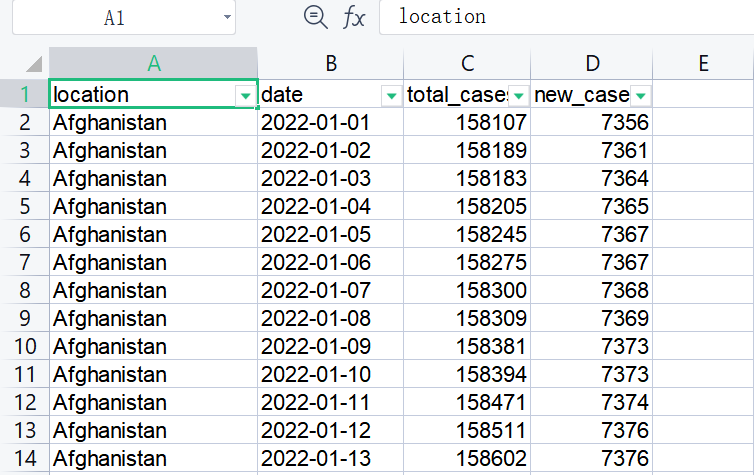Click the zoom magnifier icon beside formula bar
Image resolution: width=754 pixels, height=475 pixels.
315,16
